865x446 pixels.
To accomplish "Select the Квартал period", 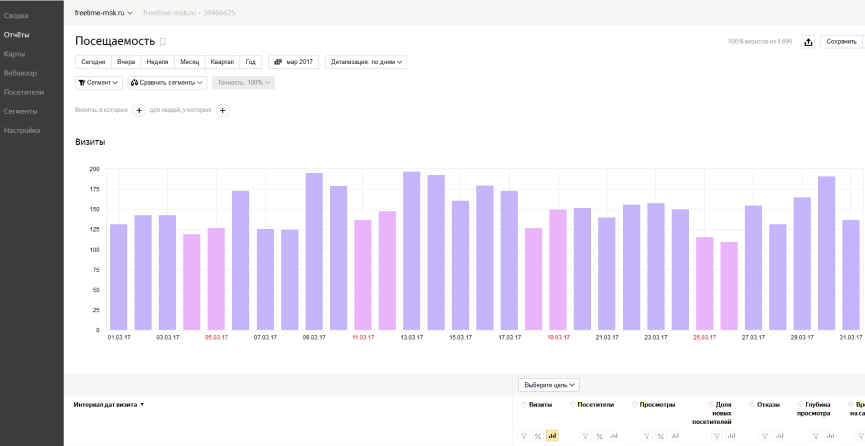I will click(x=222, y=62).
